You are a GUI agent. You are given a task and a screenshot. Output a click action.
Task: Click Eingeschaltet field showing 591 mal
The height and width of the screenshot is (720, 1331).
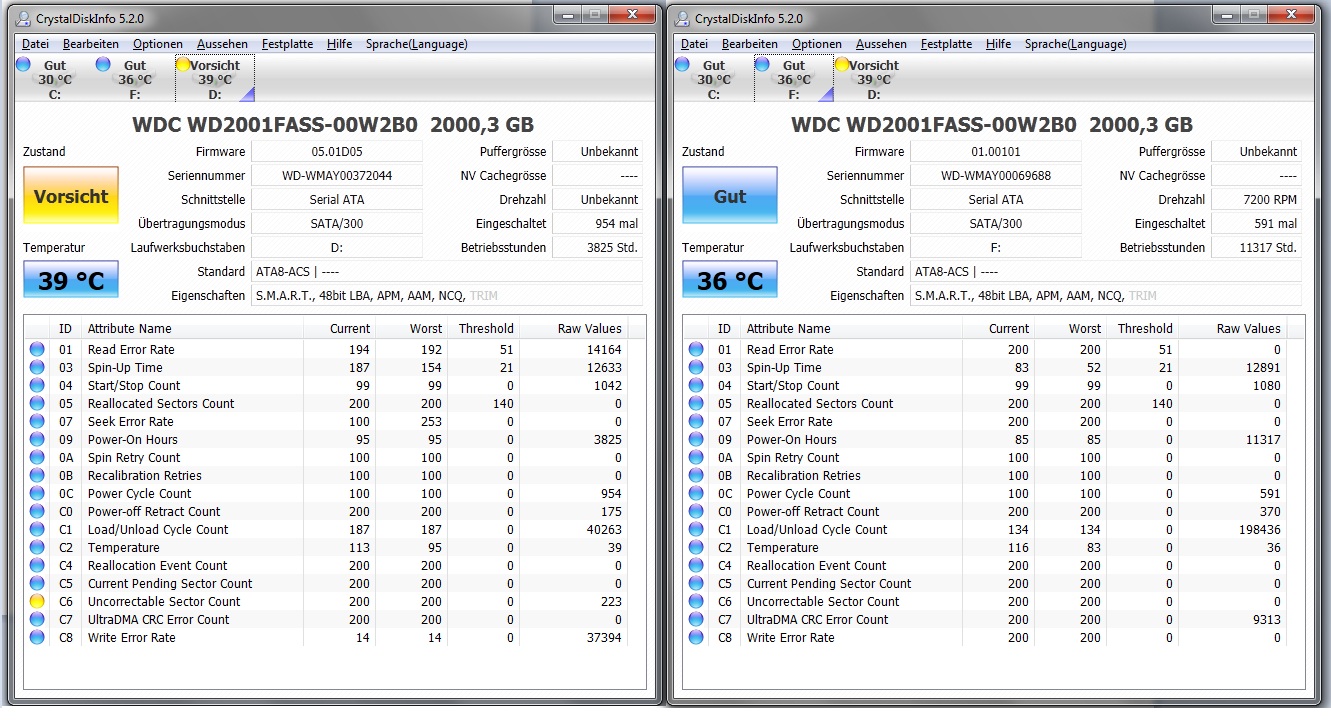(x=1256, y=223)
